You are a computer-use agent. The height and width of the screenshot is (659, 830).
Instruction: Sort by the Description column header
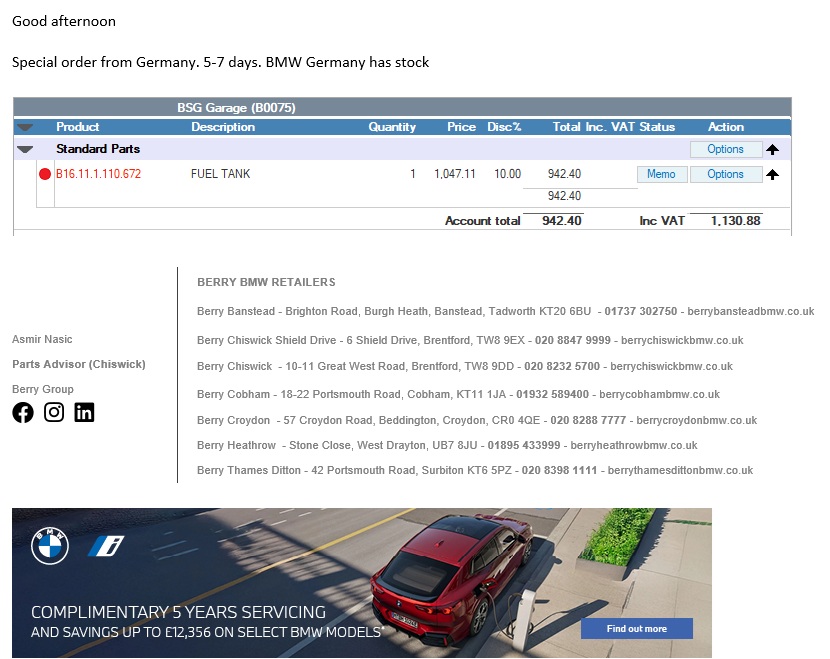coord(223,127)
